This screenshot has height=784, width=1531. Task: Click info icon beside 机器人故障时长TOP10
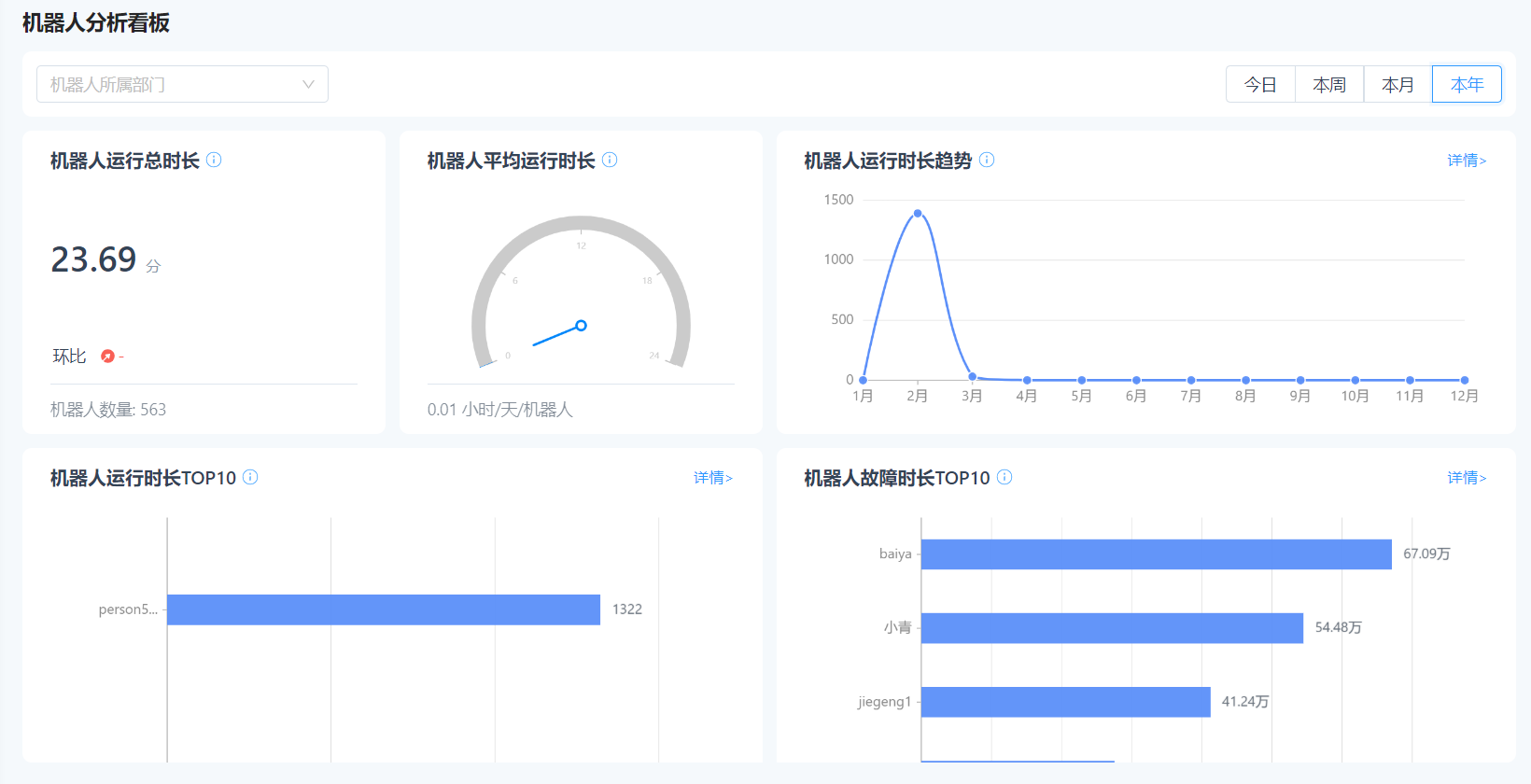pos(1004,477)
